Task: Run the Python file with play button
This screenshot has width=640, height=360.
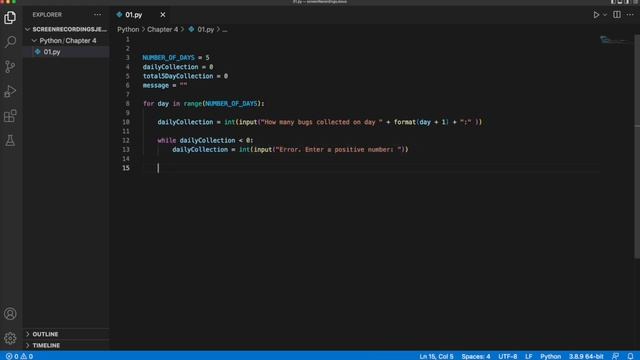Action: click(596, 15)
